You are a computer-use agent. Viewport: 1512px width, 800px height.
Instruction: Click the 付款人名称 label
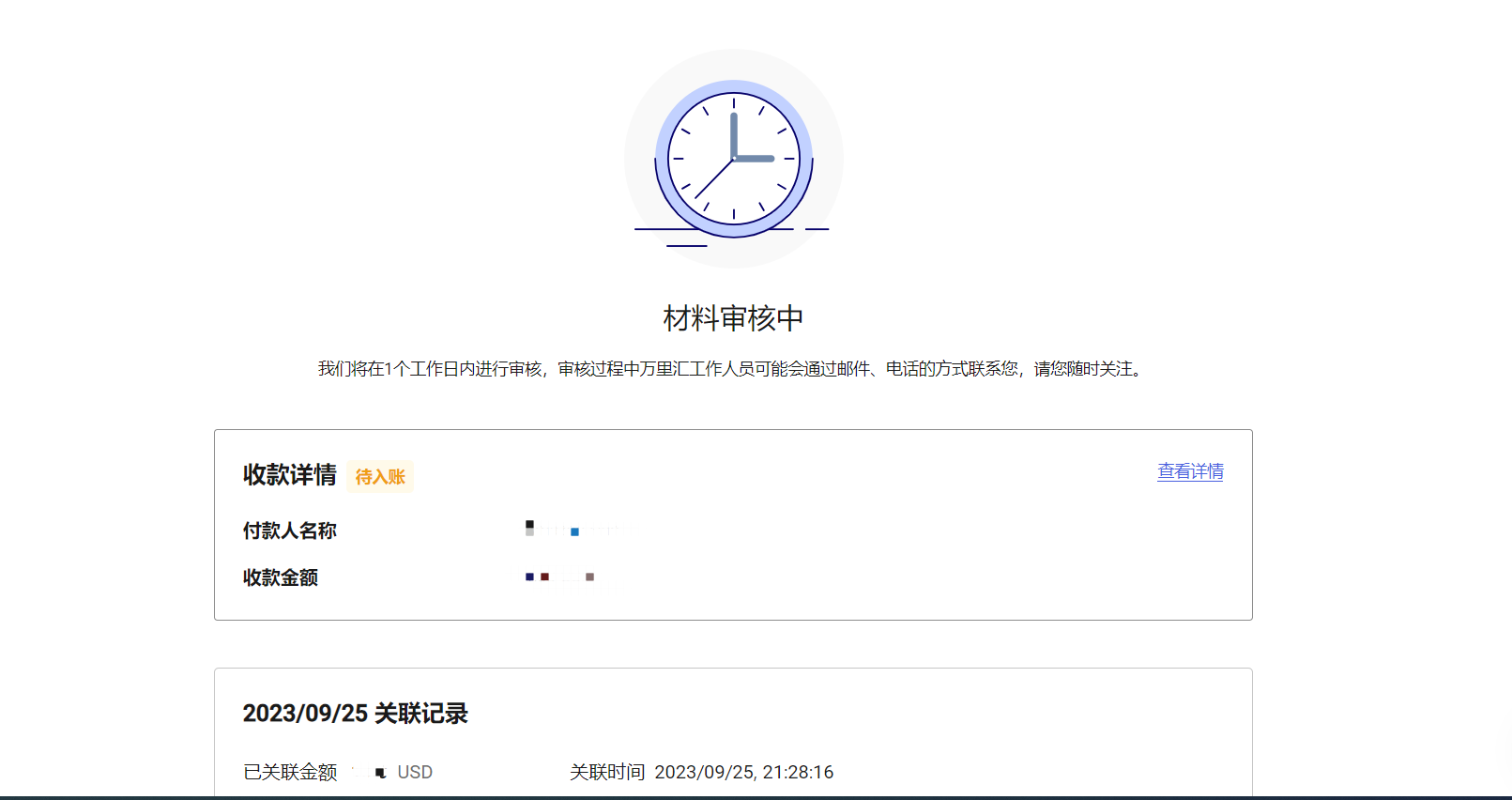tap(289, 531)
